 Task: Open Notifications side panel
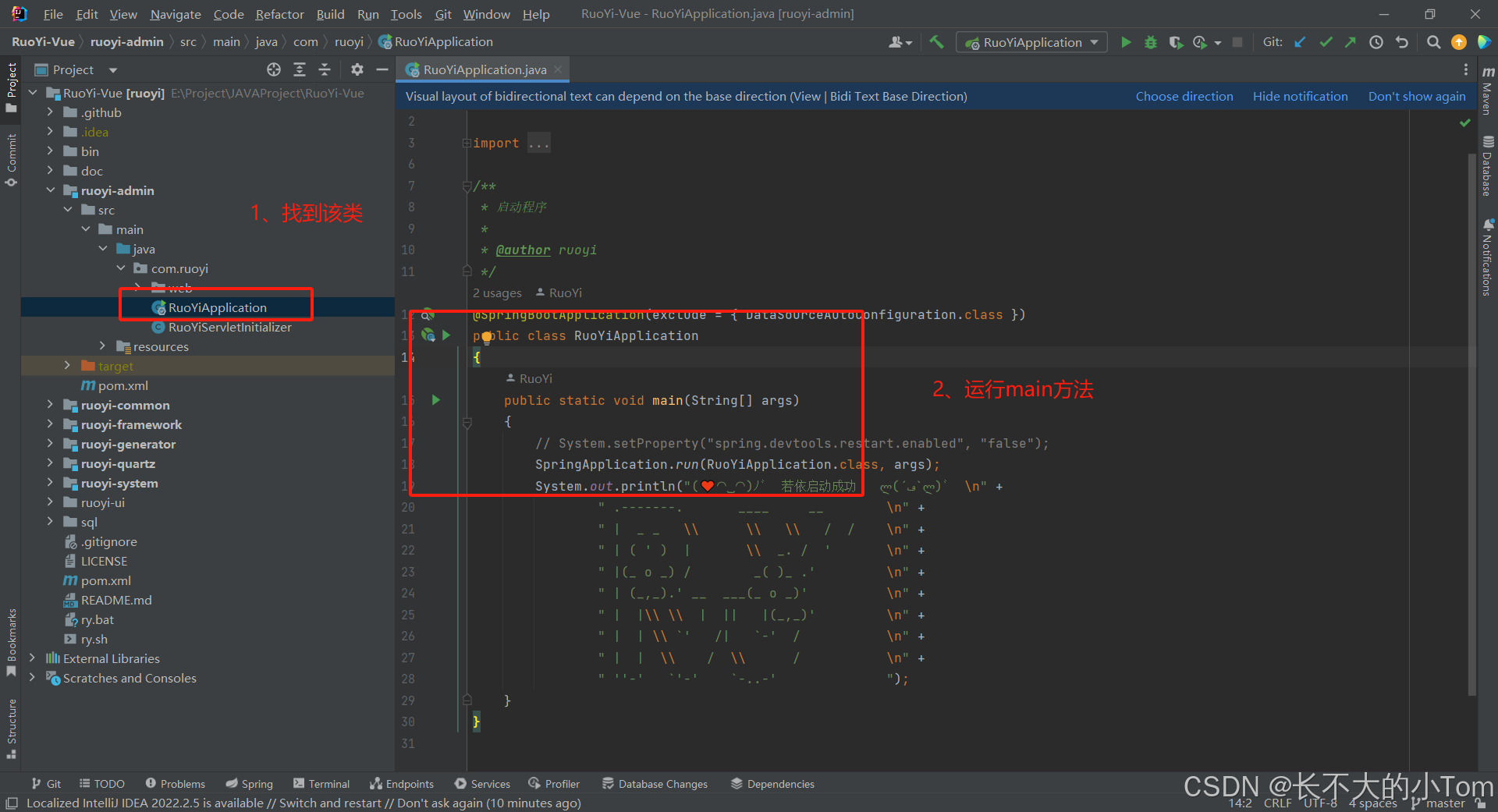[x=1488, y=257]
